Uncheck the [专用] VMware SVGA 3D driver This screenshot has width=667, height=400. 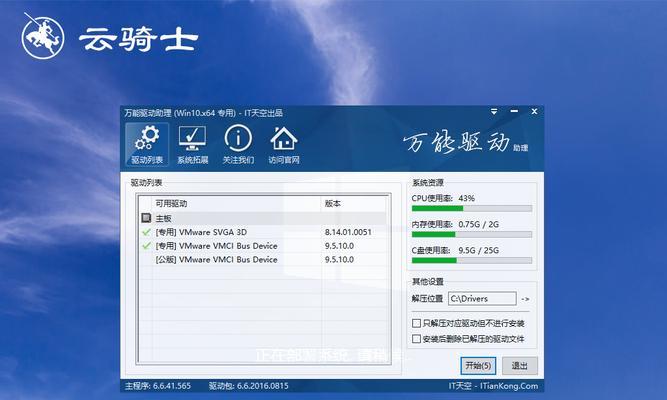pyautogui.click(x=146, y=232)
